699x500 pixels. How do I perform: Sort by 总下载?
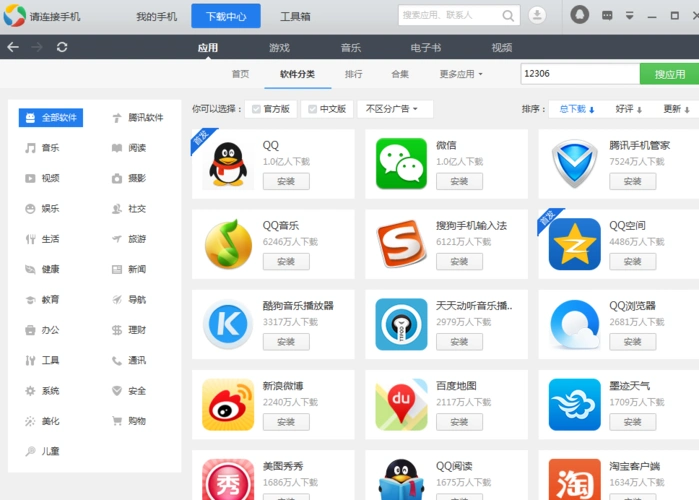click(576, 109)
